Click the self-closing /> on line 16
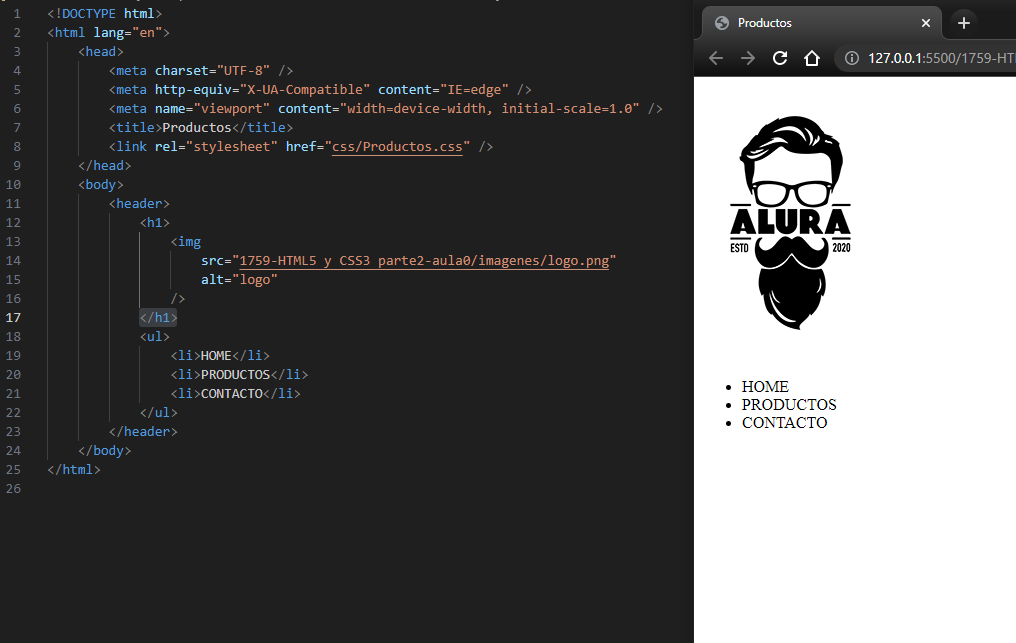Screen dimensions: 1016x643 pos(178,299)
